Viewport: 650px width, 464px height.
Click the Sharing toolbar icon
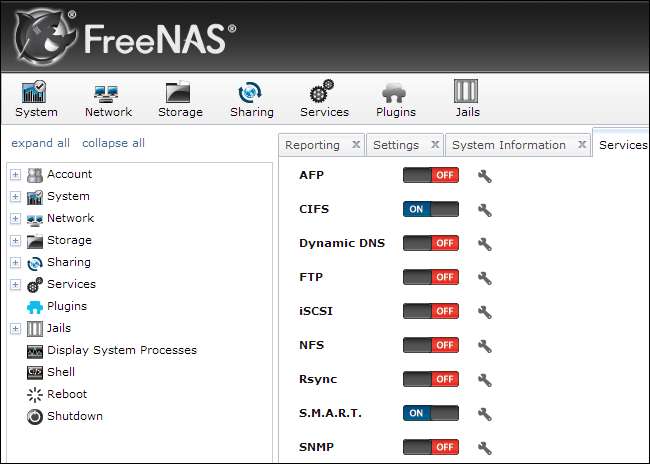pyautogui.click(x=251, y=98)
